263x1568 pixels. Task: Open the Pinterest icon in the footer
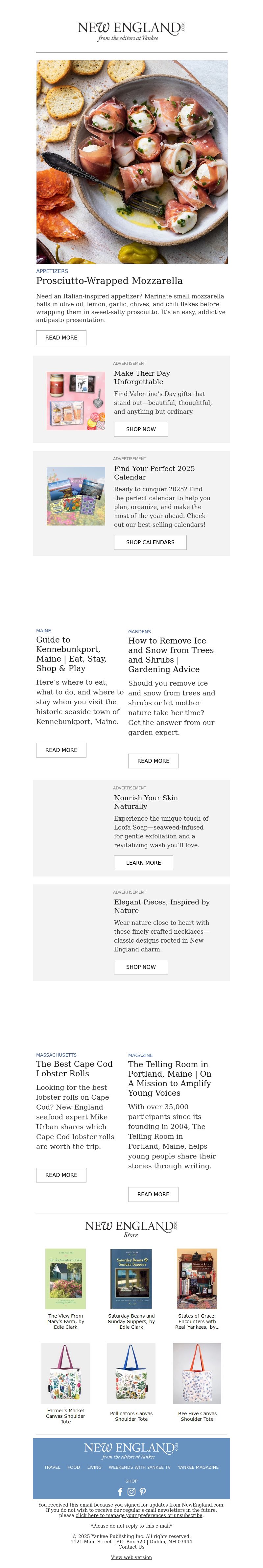pos(142,1492)
